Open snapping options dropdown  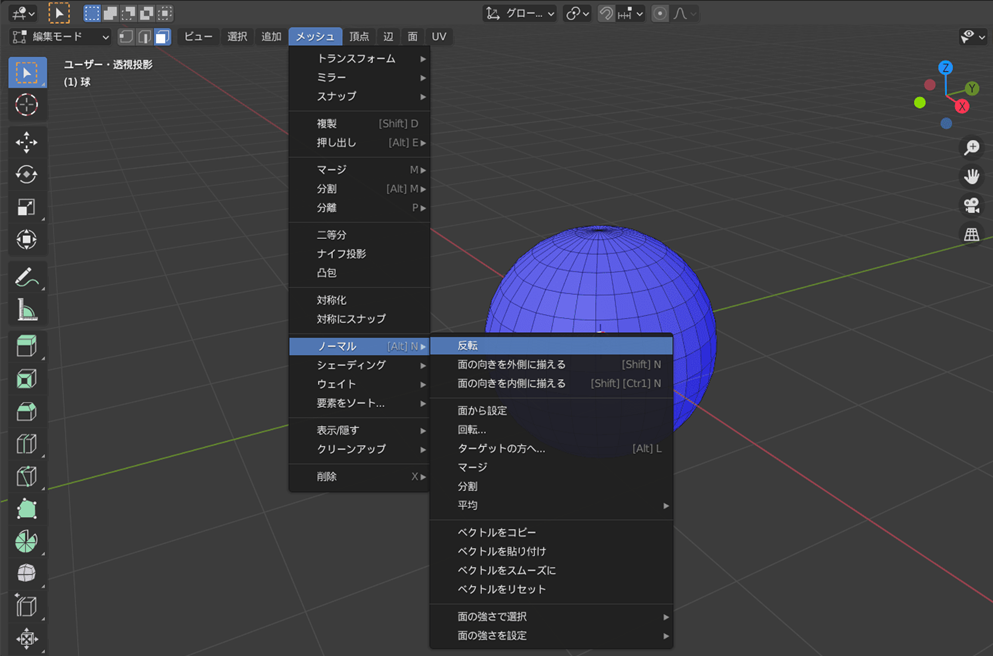[x=630, y=13]
